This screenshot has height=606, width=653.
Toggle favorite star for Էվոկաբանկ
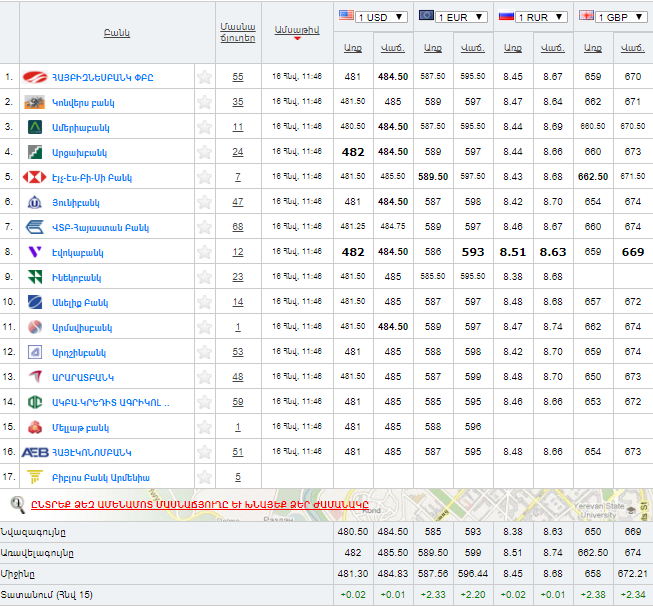[x=204, y=252]
